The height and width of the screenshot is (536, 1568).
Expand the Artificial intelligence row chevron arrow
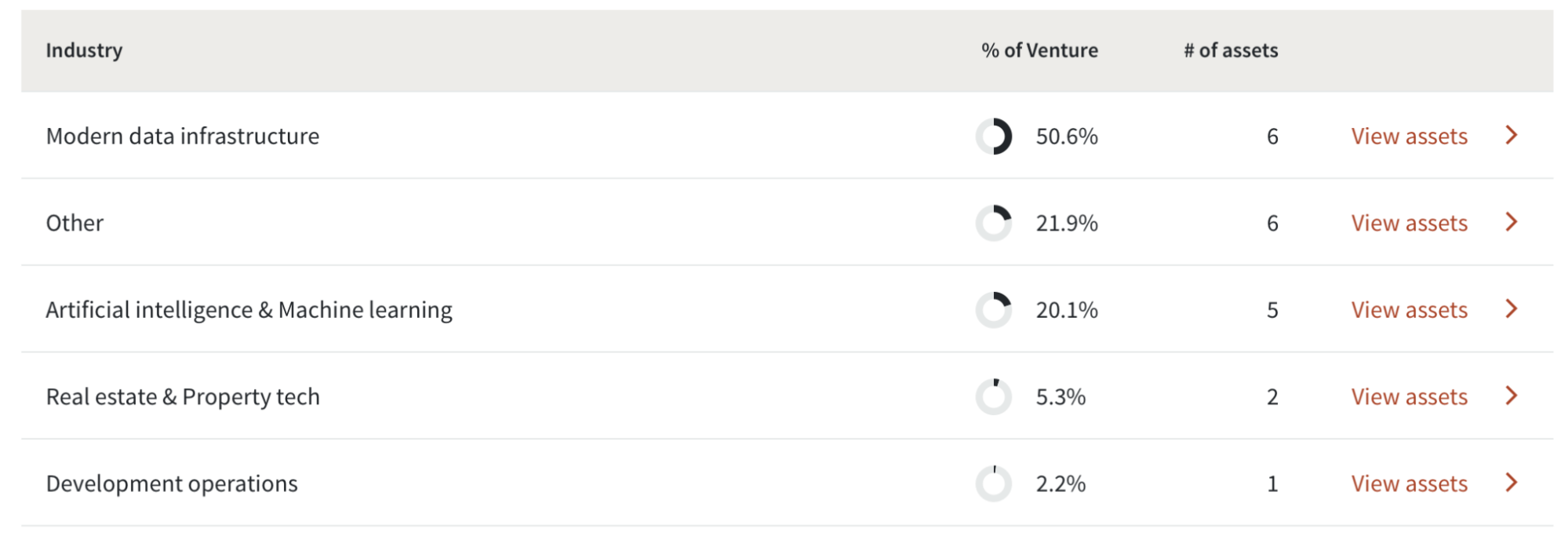pos(1512,309)
